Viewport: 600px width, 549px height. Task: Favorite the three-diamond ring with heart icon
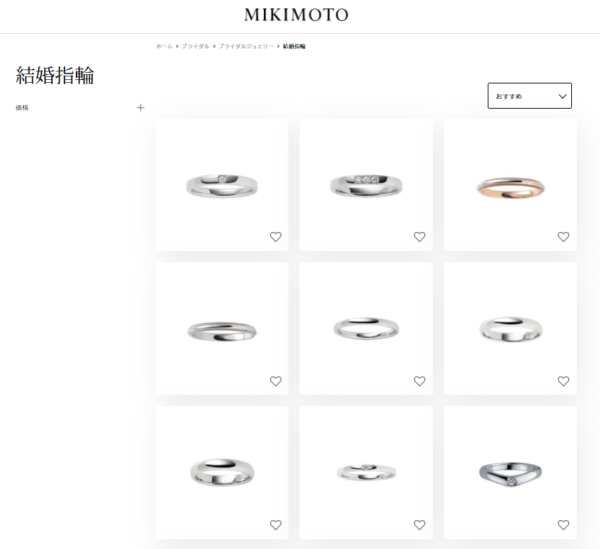[x=419, y=237]
